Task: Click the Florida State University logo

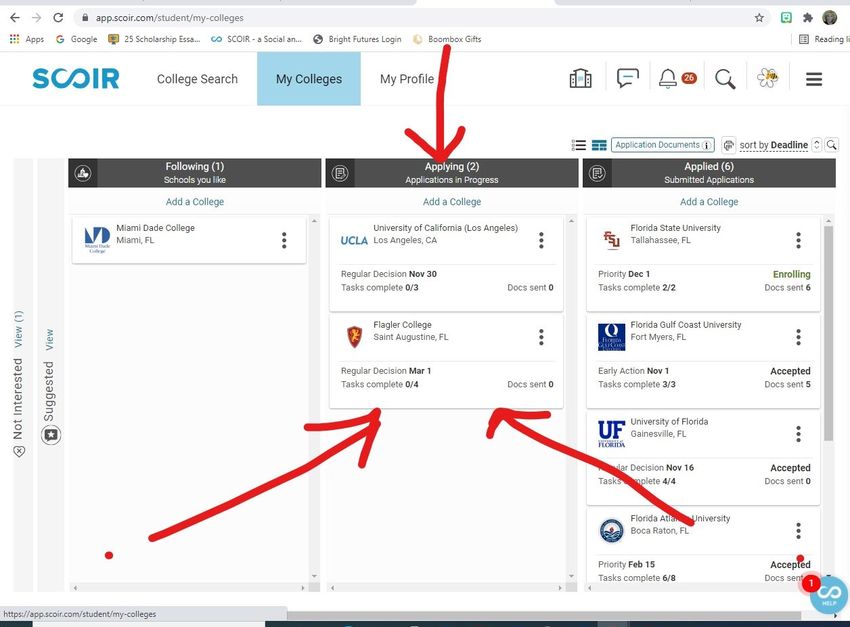Action: (x=611, y=239)
